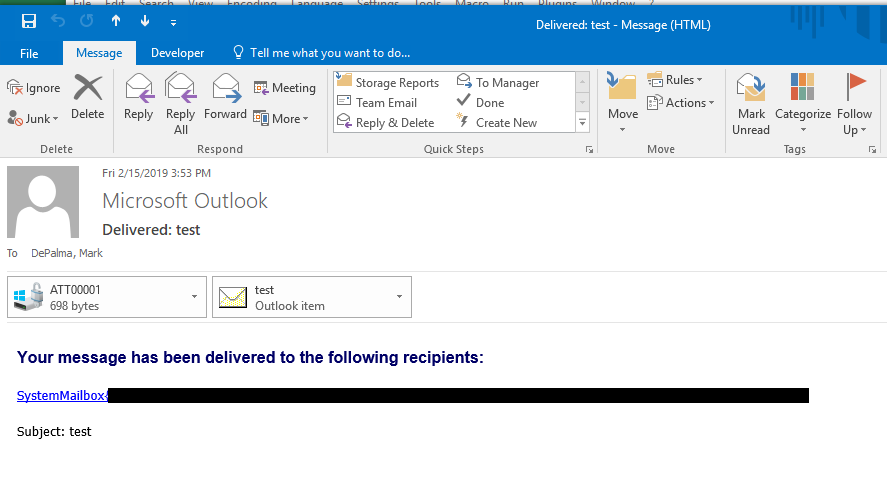887x498 pixels.
Task: Open the Categorize color menu
Action: pyautogui.click(x=803, y=103)
